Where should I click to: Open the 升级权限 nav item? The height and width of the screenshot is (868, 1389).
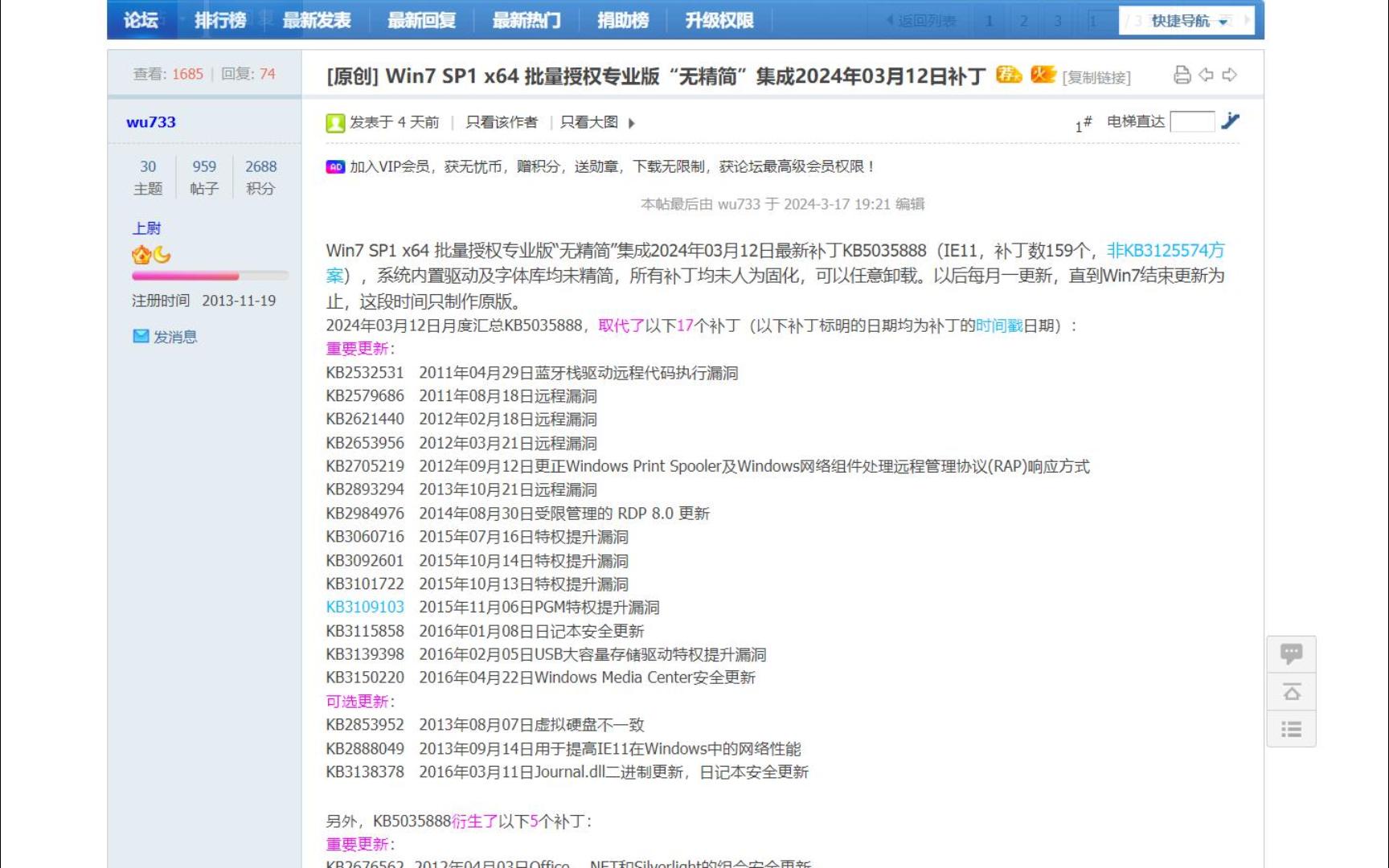719,20
